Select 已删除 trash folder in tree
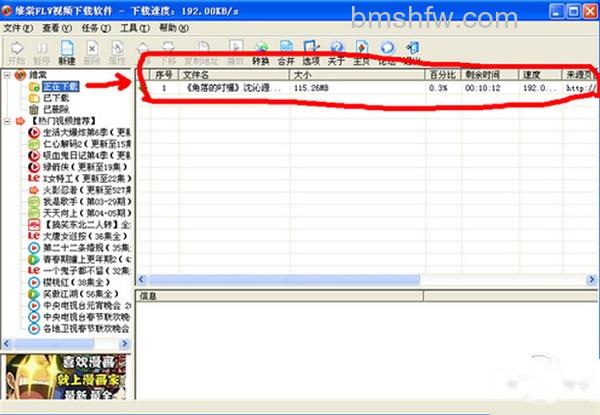The image size is (600, 415). coord(56,109)
